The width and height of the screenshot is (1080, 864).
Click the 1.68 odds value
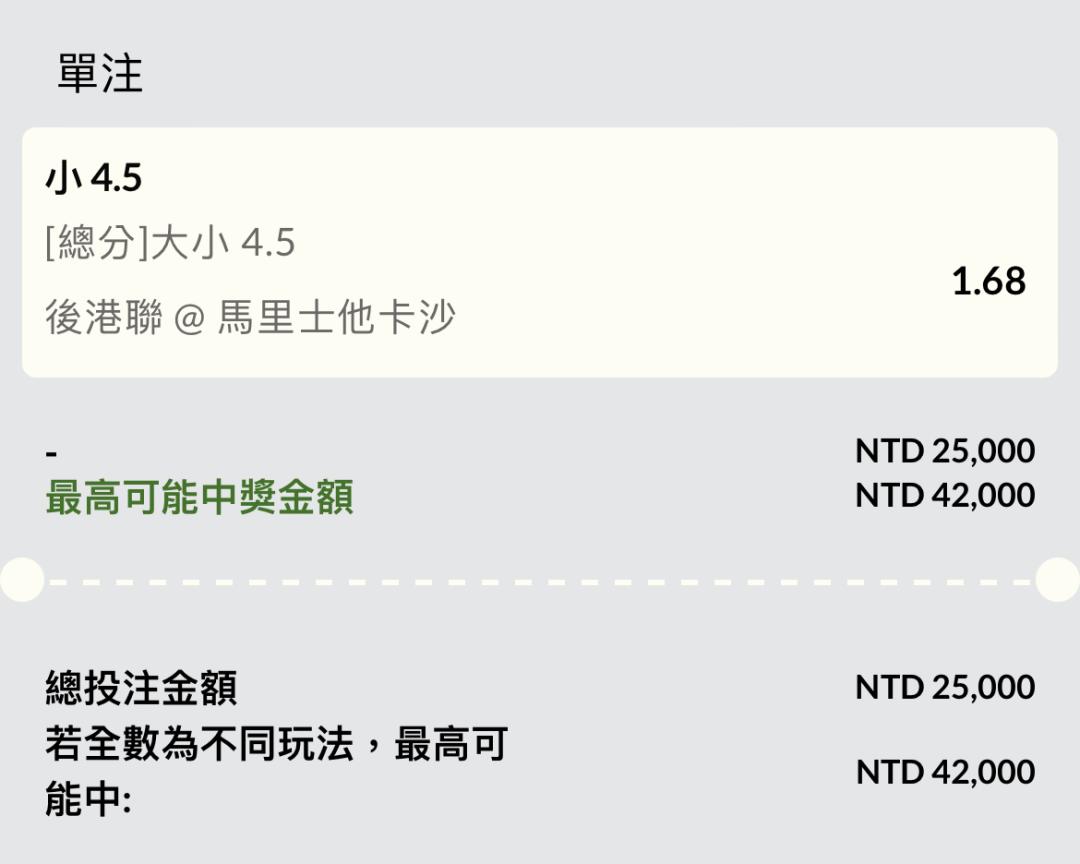[988, 281]
